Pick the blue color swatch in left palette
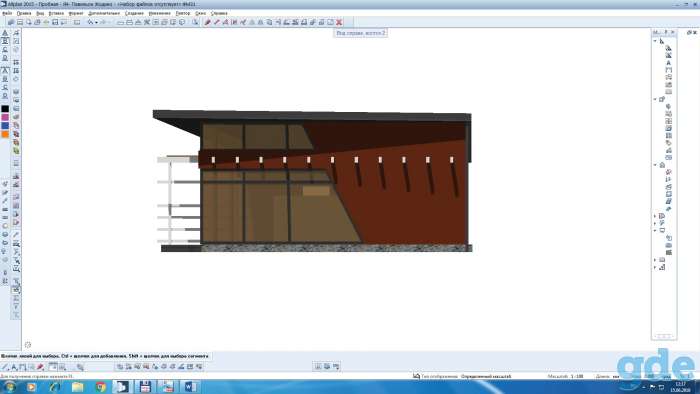This screenshot has width=700, height=394. click(x=5, y=125)
